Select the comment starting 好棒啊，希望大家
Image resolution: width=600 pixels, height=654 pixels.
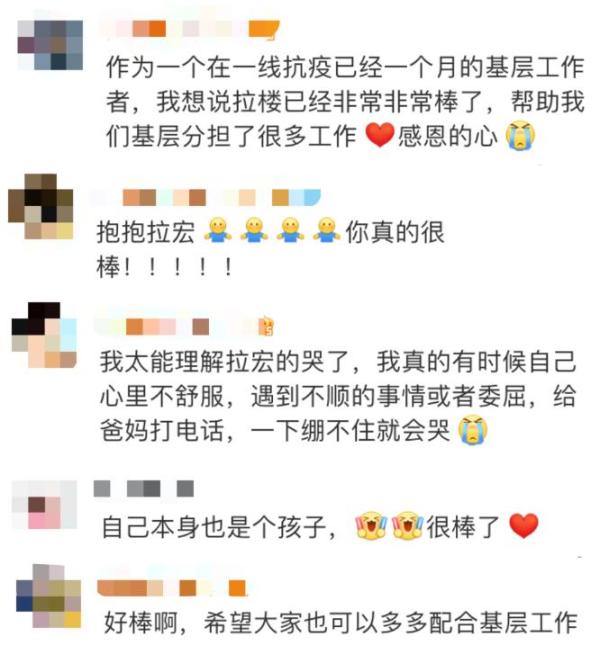[341, 622]
